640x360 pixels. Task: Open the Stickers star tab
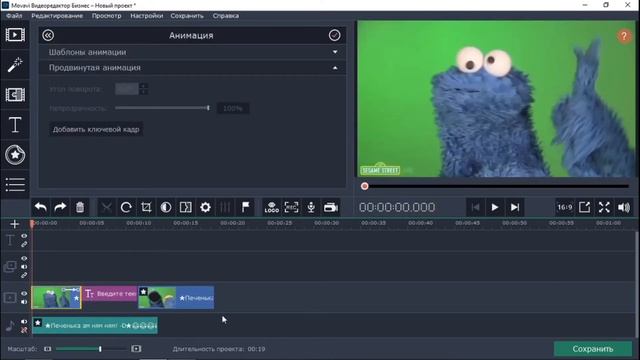point(15,155)
